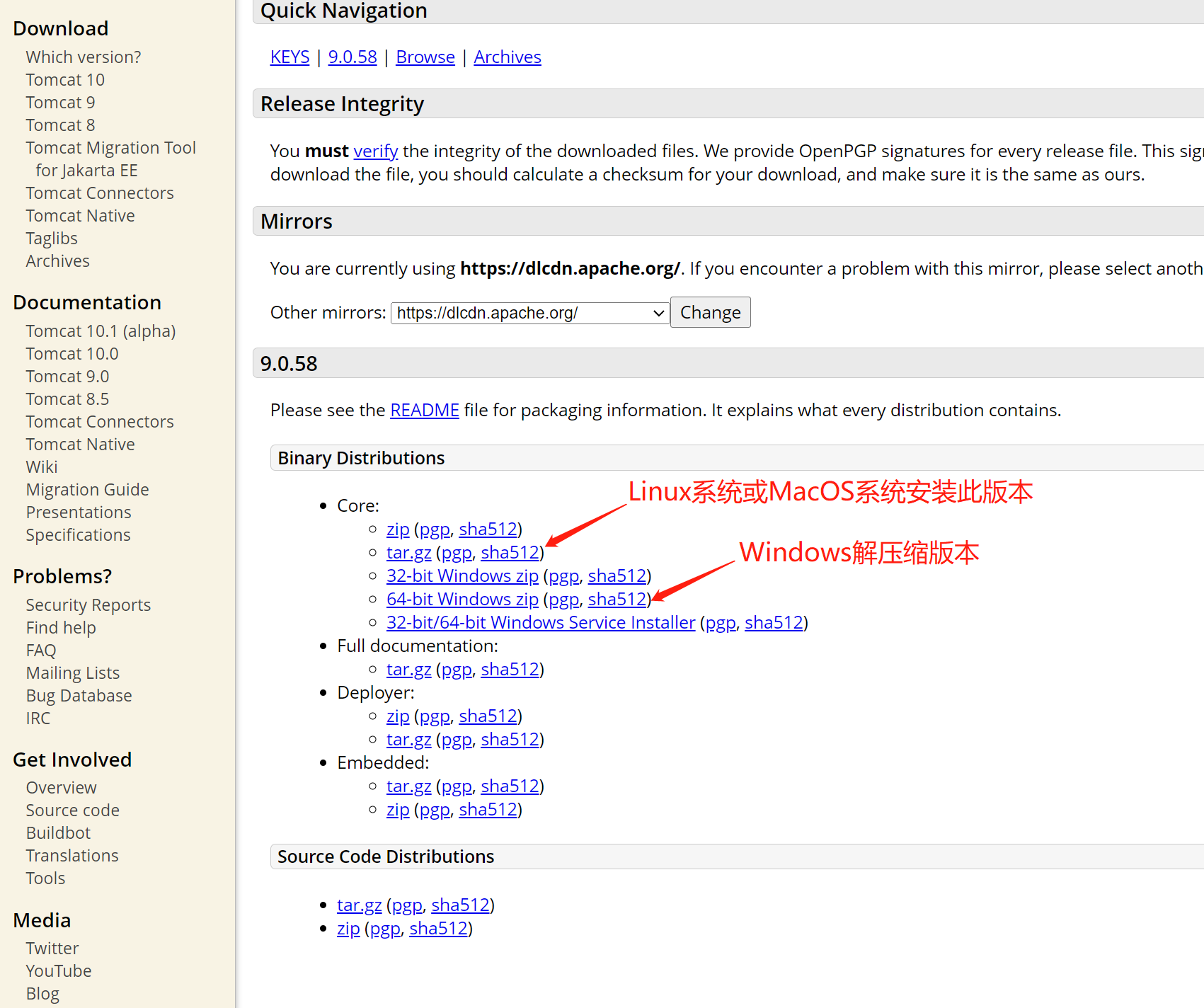This screenshot has height=1008, width=1204.
Task: Open Tomcat Native under Download
Action: coord(80,216)
